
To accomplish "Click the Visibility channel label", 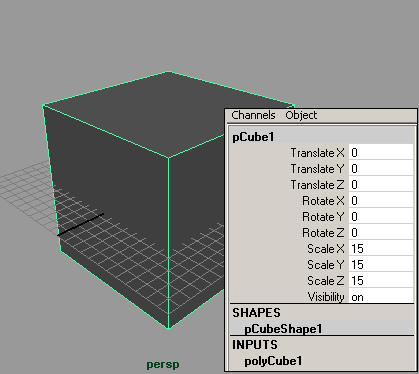I will point(326,297).
